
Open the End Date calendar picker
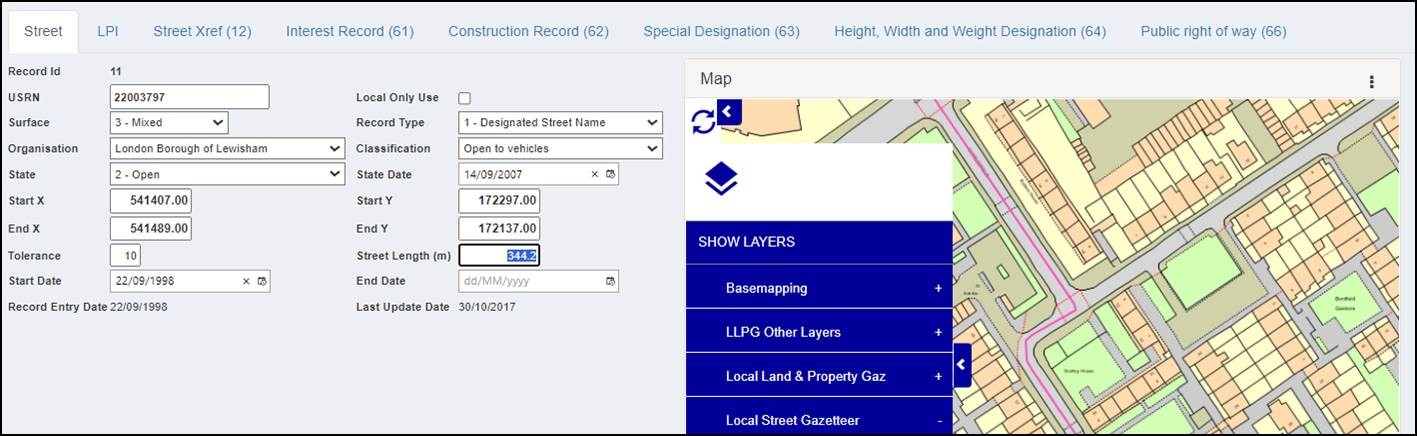click(610, 281)
